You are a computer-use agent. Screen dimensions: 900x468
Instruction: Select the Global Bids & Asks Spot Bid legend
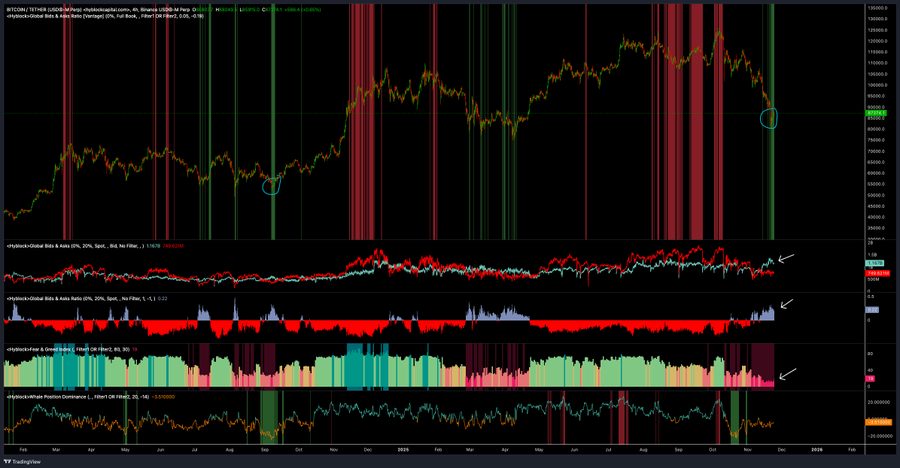pos(75,246)
